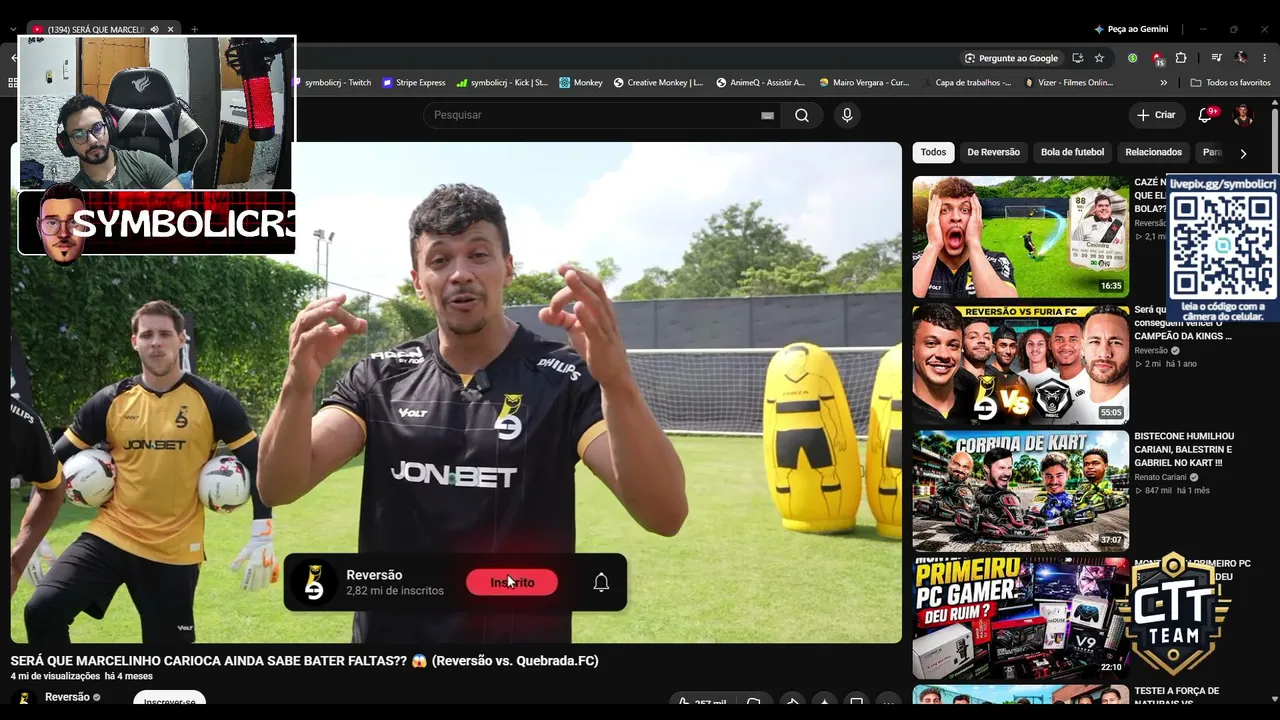The width and height of the screenshot is (1280, 720).
Task: Open the AnimeQ - Assistir bookmark
Action: [x=760, y=83]
